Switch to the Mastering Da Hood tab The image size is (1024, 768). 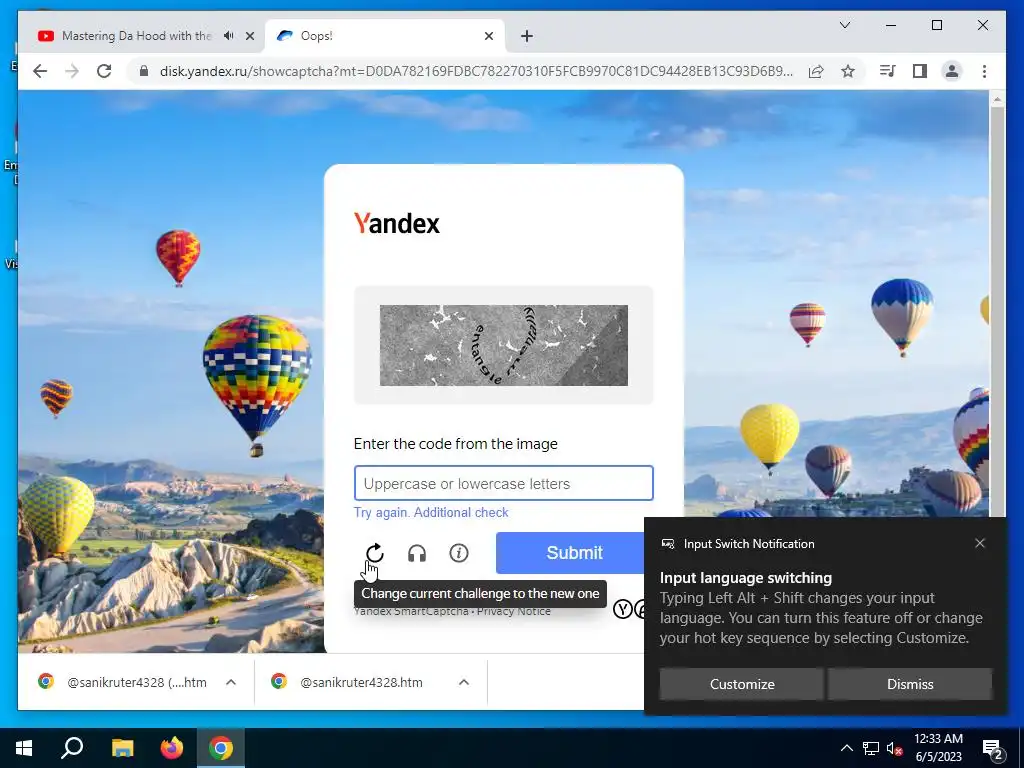(136, 36)
